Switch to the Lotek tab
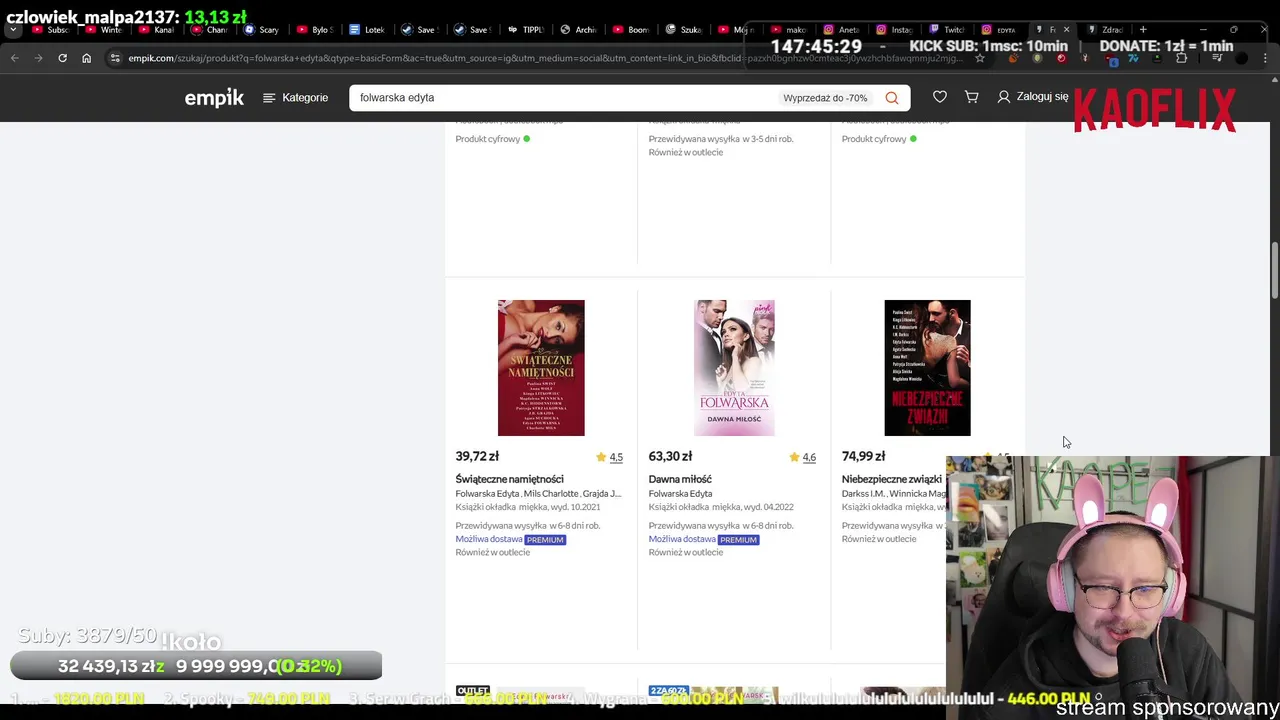Viewport: 1280px width, 720px height. tap(367, 30)
